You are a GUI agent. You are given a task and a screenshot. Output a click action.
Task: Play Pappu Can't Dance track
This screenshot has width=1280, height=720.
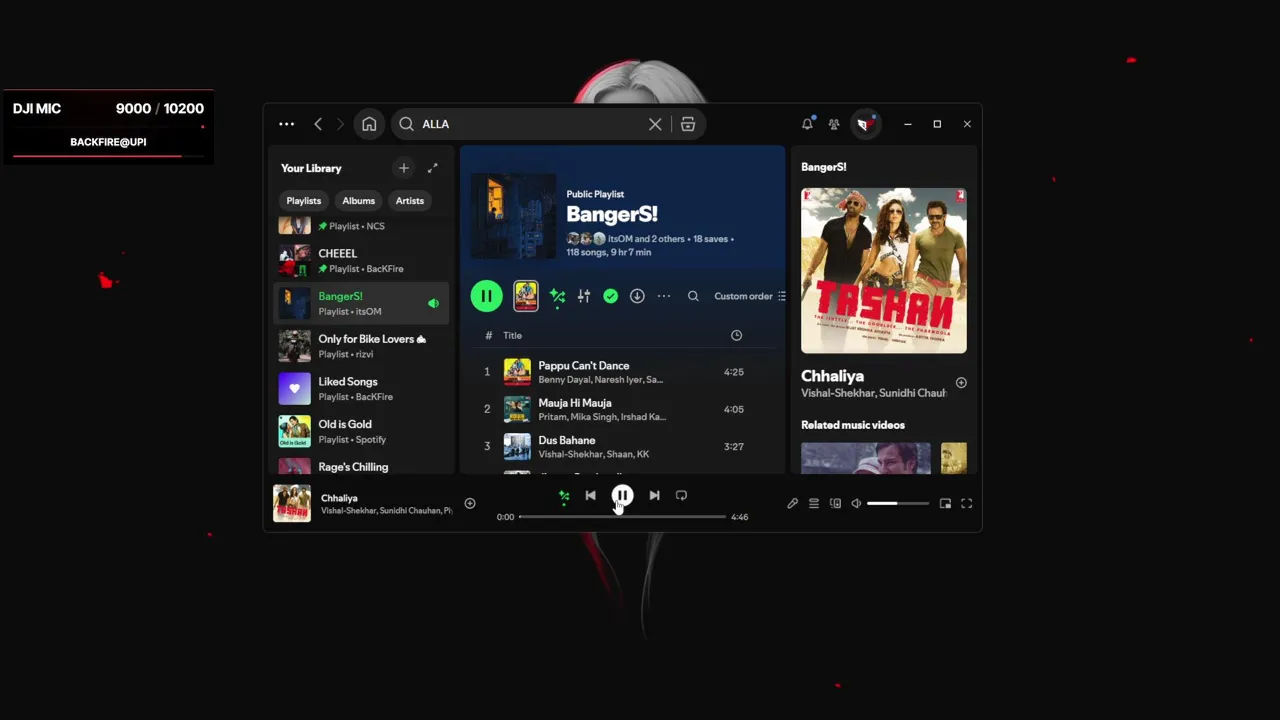[622, 372]
